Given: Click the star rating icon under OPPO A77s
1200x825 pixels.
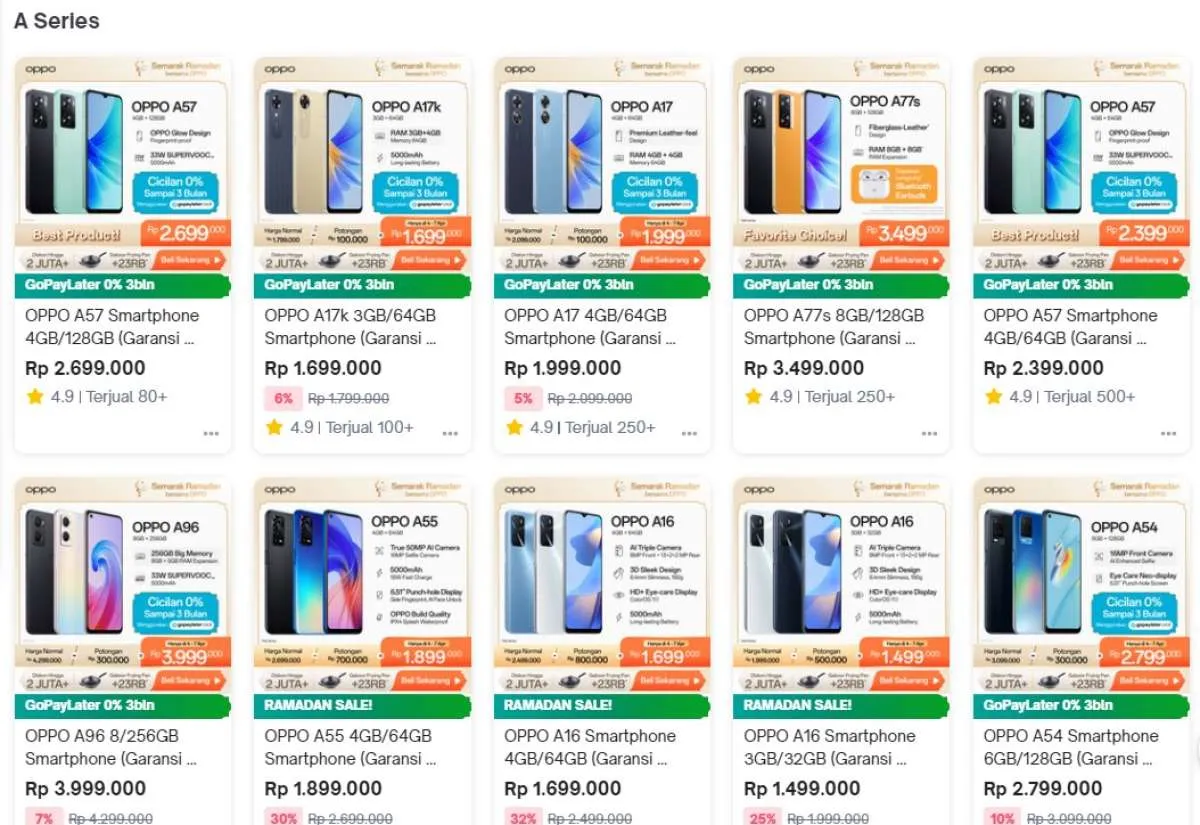Looking at the screenshot, I should [x=754, y=397].
